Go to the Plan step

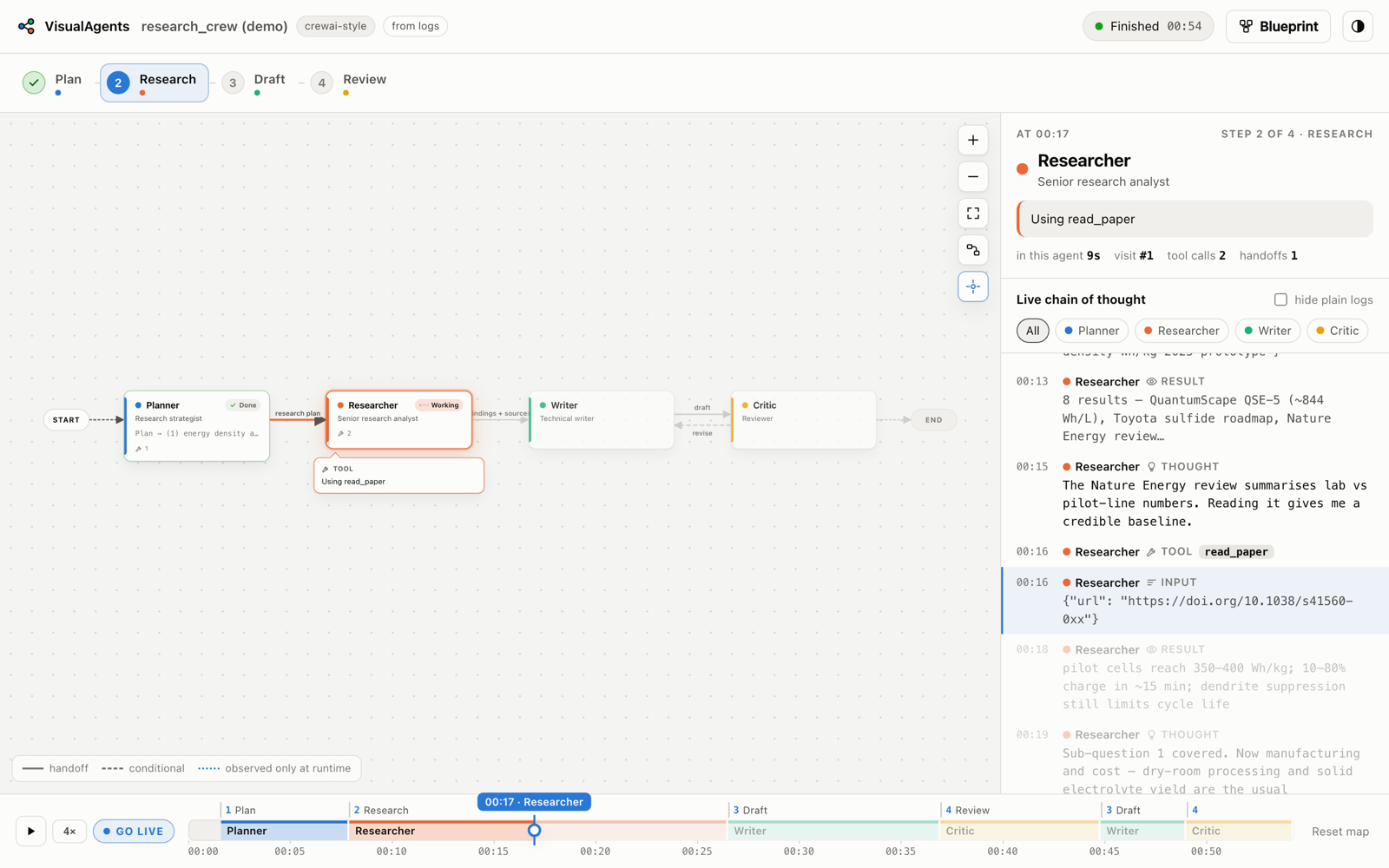53,82
